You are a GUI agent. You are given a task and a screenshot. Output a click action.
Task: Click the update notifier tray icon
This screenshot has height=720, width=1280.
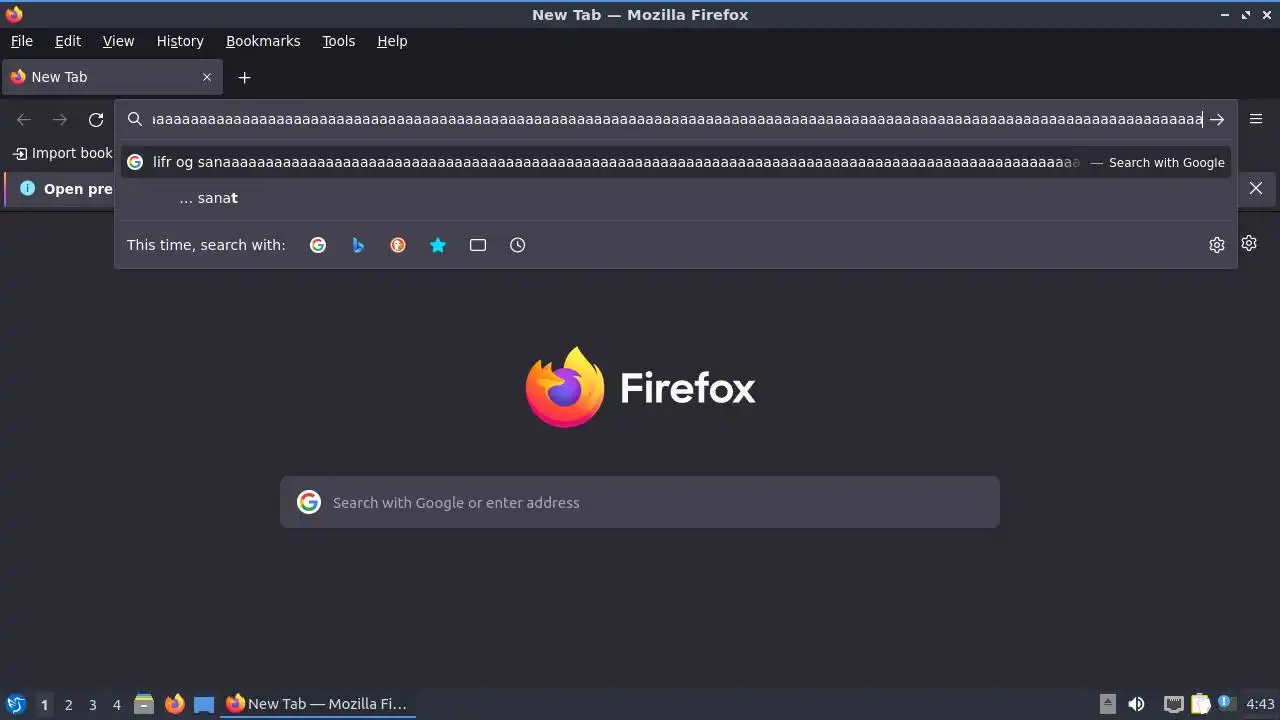pyautogui.click(x=1226, y=704)
